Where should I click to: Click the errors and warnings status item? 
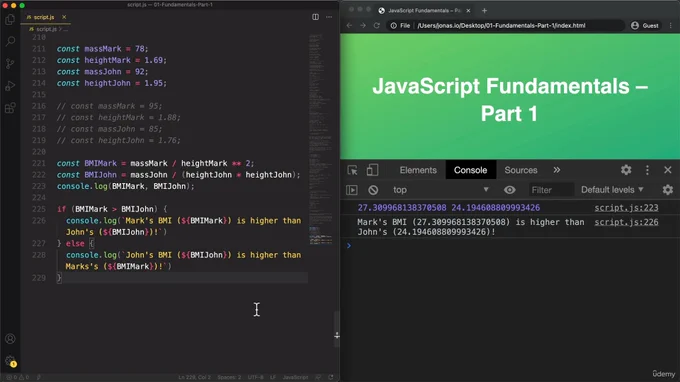pyautogui.click(x=17, y=377)
